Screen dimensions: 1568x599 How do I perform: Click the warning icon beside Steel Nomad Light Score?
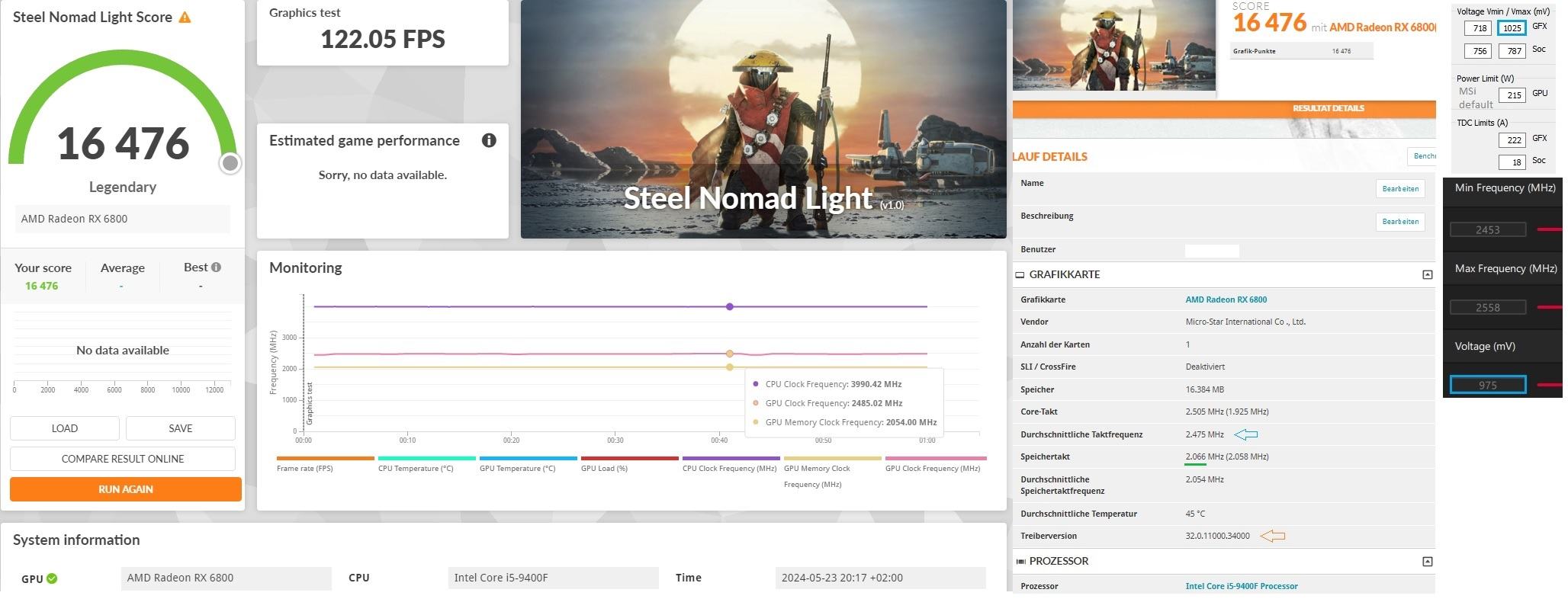pos(185,18)
